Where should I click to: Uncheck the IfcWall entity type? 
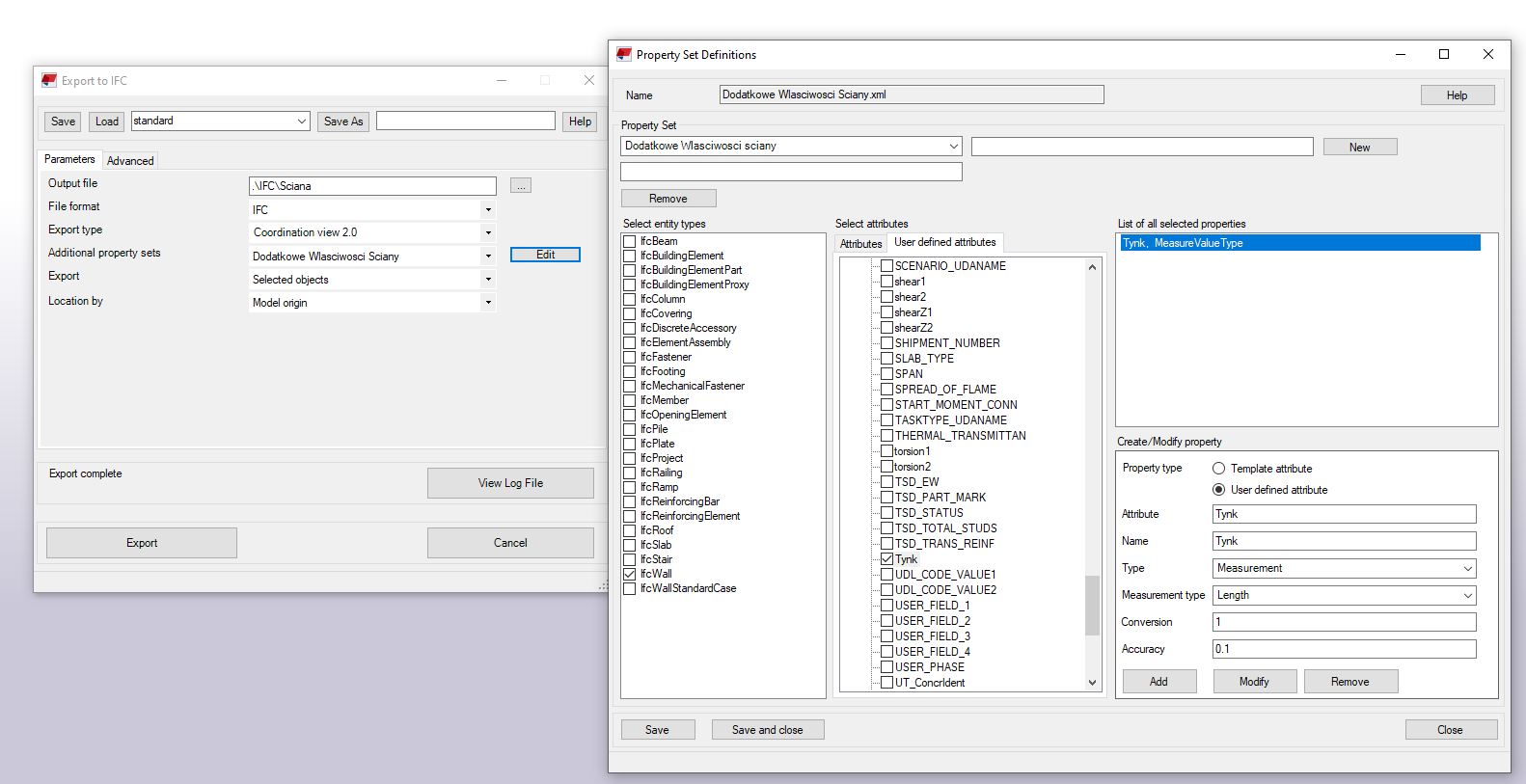(x=629, y=574)
